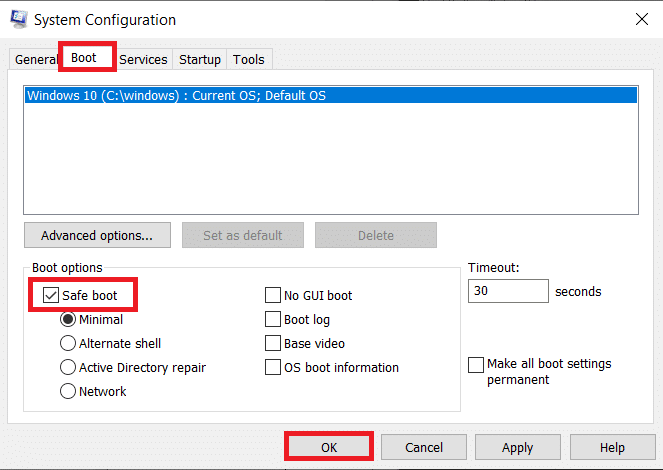Click the Timeout seconds input field
The height and width of the screenshot is (470, 663).
tap(507, 291)
